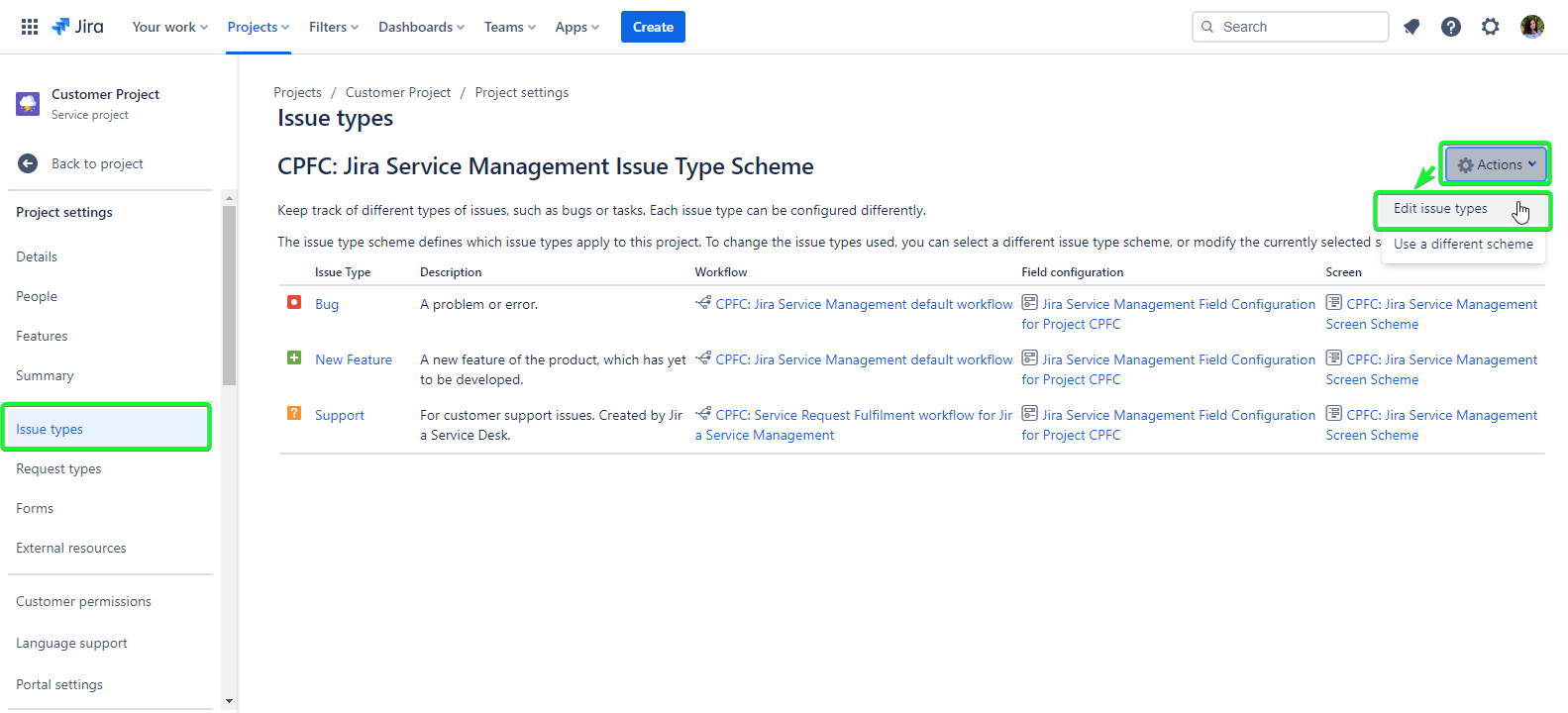
Task: Click the Back to project arrow icon
Action: pyautogui.click(x=28, y=163)
